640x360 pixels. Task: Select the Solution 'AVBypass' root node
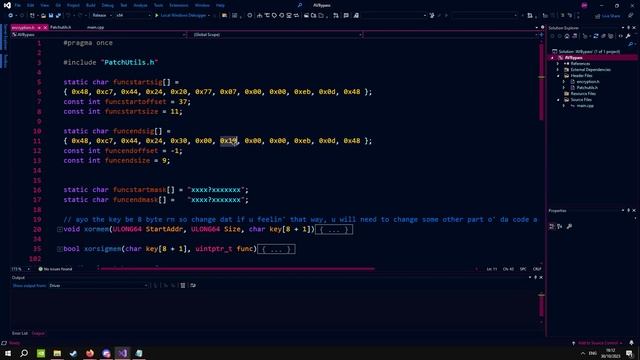586,51
